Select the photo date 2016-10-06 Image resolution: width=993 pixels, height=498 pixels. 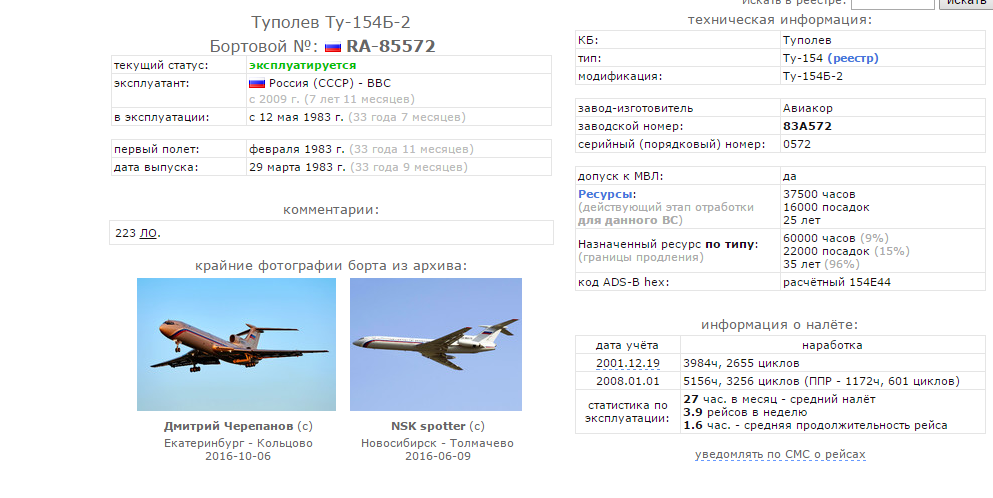237,456
